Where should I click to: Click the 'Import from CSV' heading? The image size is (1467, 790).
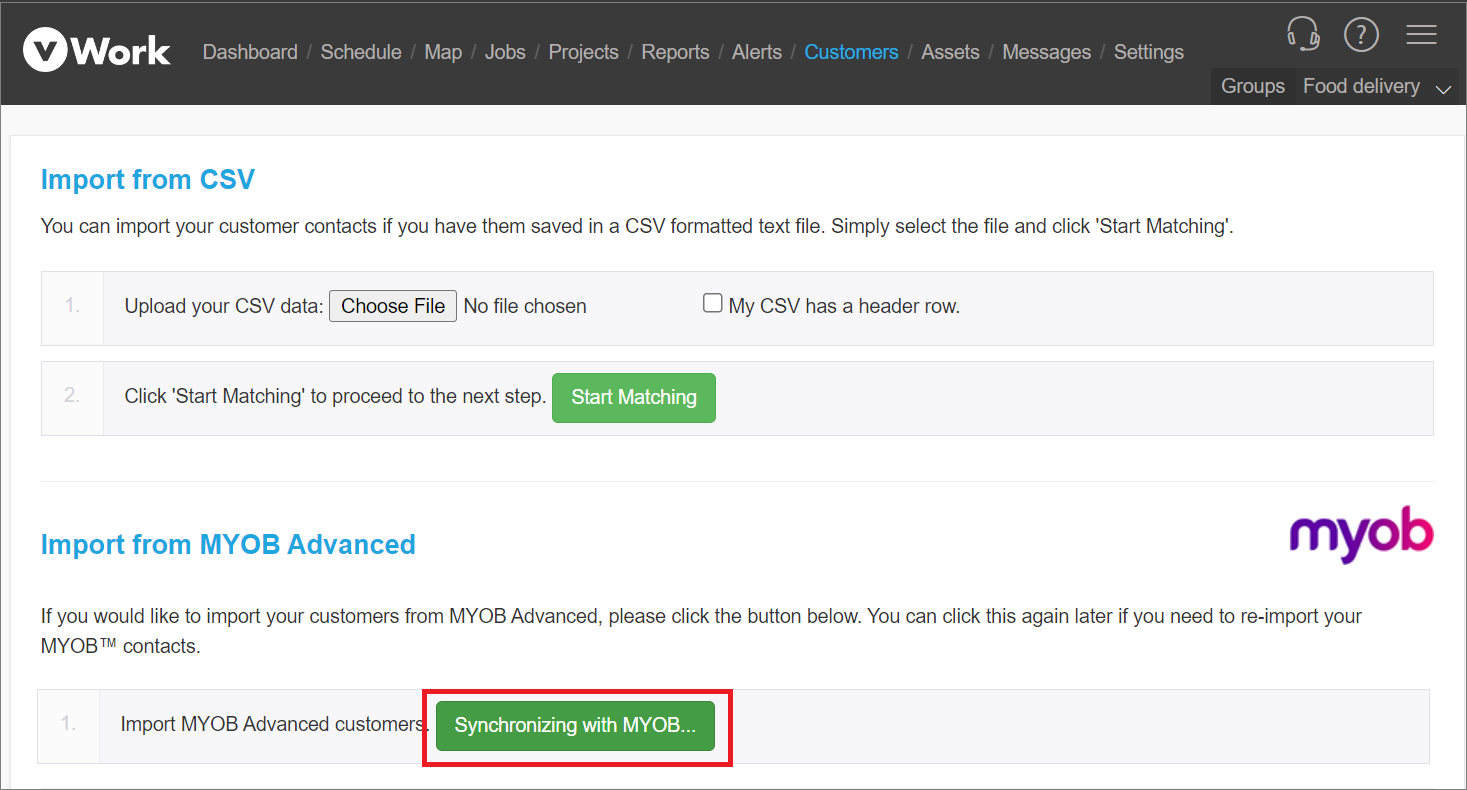[148, 180]
